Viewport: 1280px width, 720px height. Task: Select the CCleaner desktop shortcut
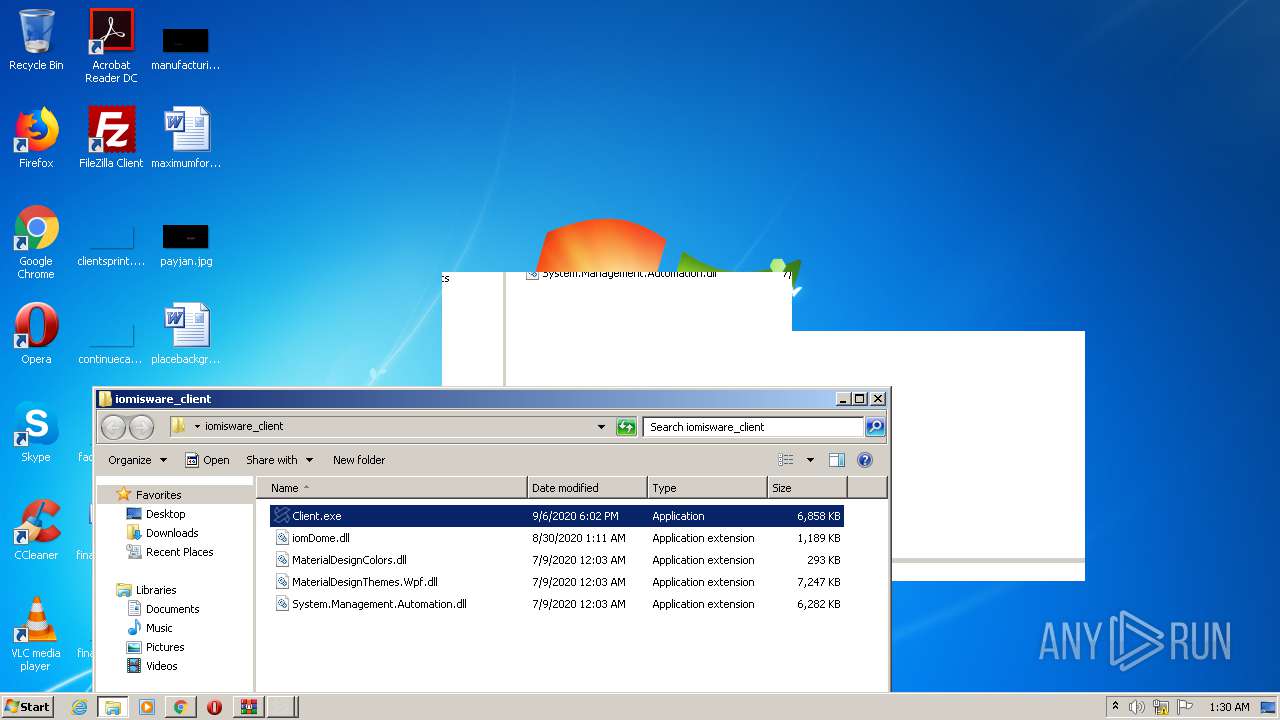(x=36, y=530)
